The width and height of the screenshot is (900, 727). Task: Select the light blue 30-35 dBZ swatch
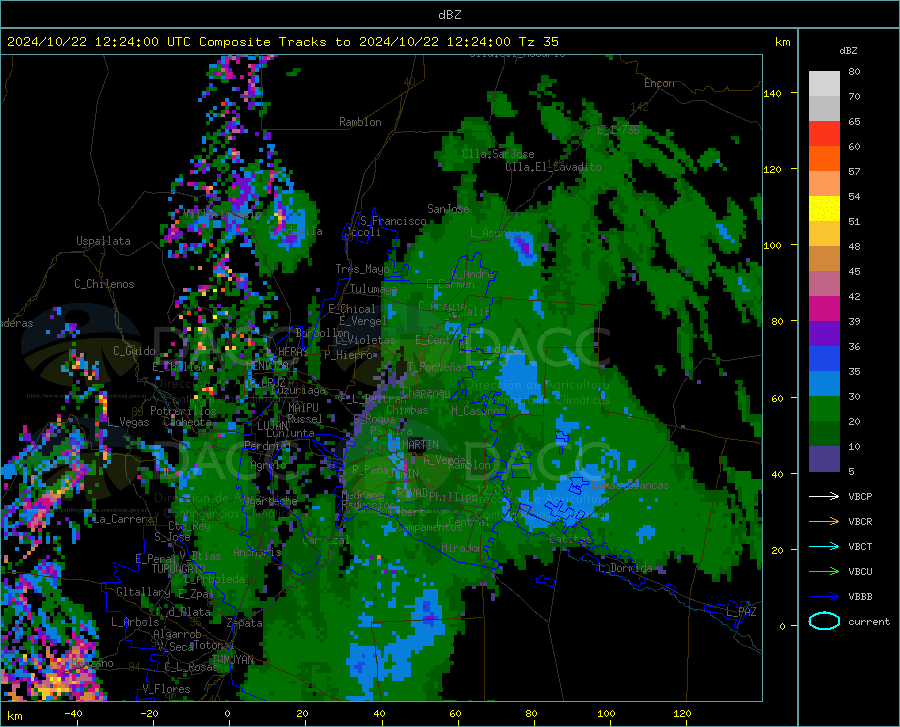824,384
